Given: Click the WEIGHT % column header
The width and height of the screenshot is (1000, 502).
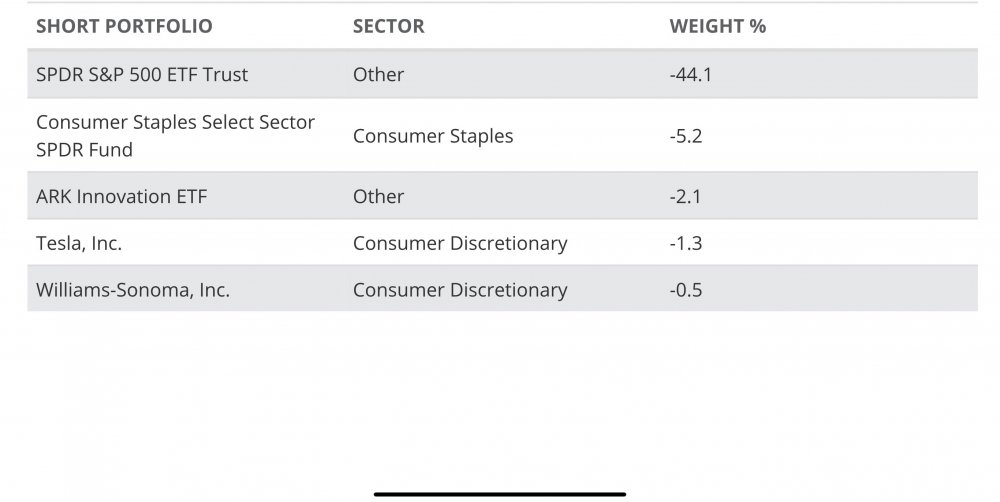Looking at the screenshot, I should [x=717, y=26].
